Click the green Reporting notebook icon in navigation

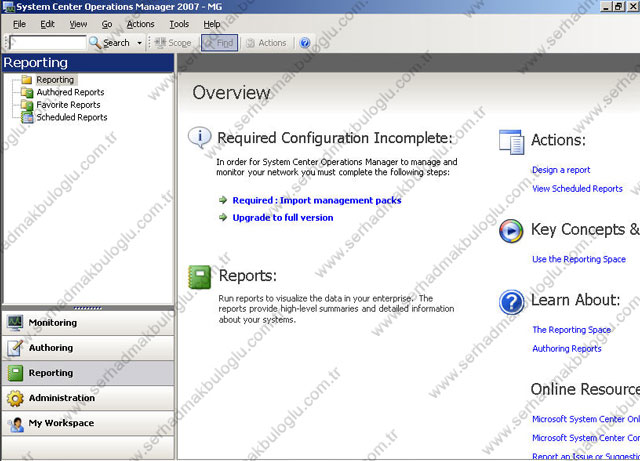(15, 373)
